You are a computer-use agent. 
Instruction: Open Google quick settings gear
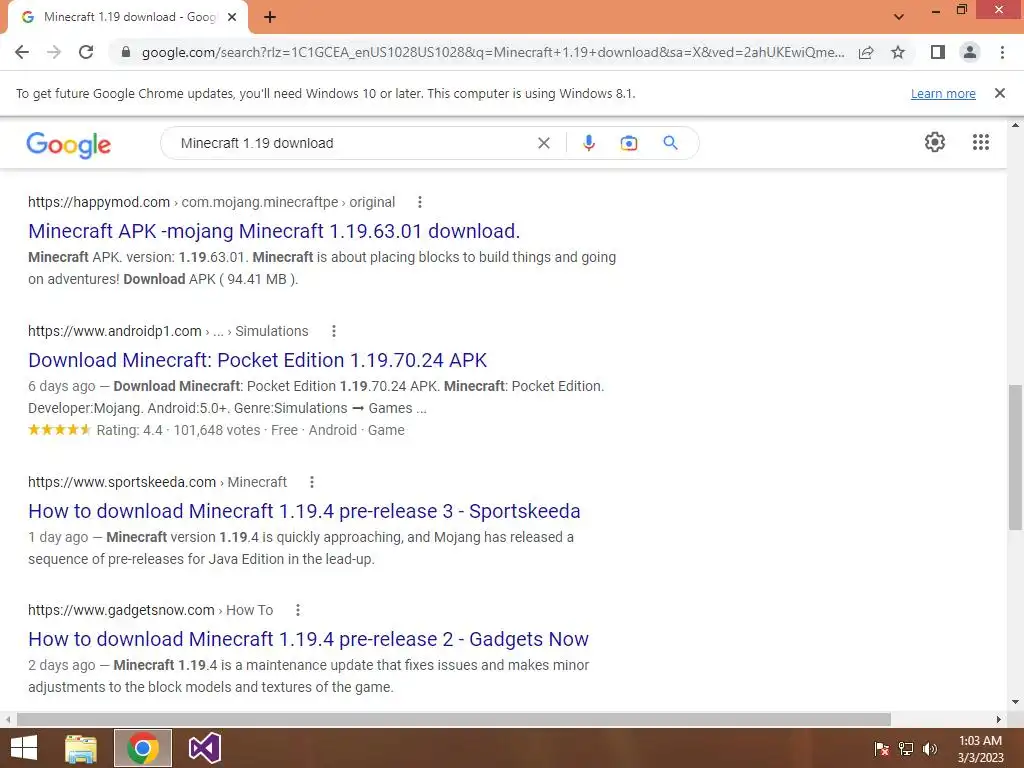[x=935, y=142]
